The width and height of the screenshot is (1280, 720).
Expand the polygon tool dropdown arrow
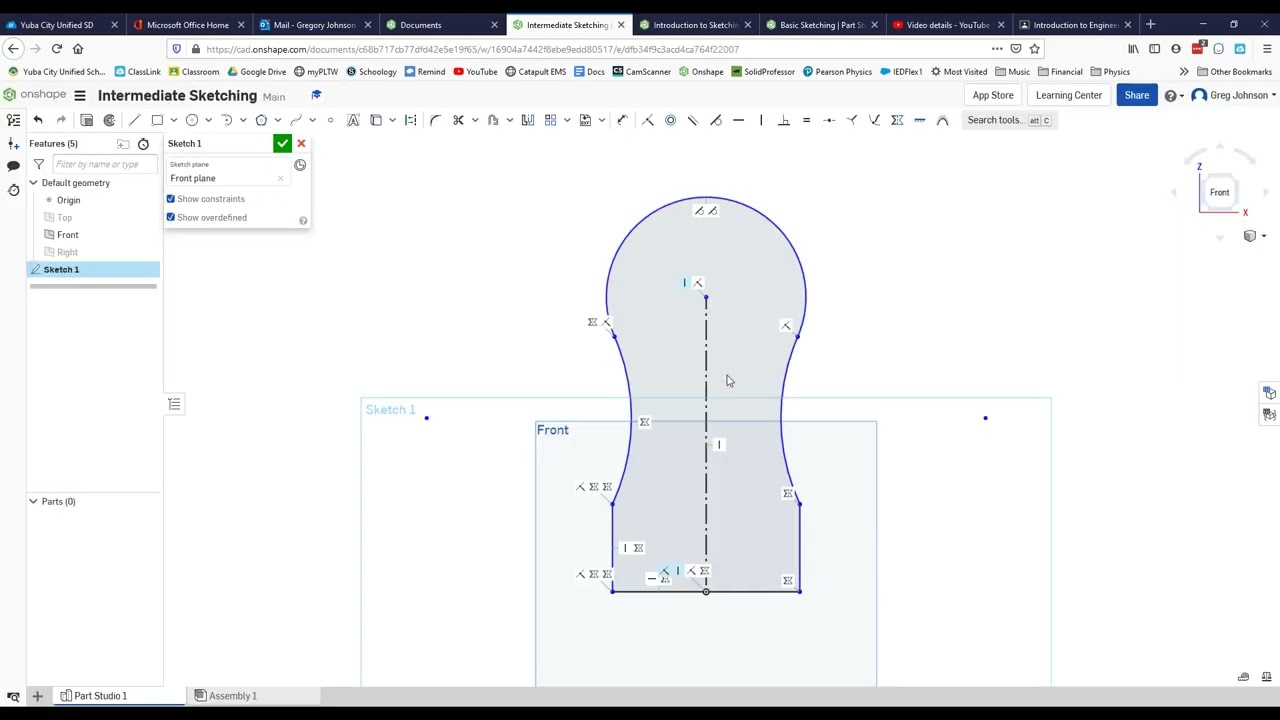pos(277,120)
